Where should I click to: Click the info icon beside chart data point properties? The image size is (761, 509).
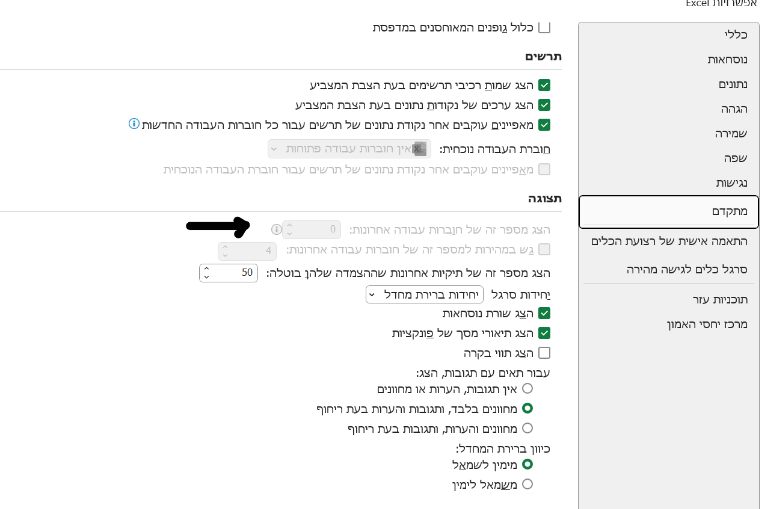click(x=134, y=124)
